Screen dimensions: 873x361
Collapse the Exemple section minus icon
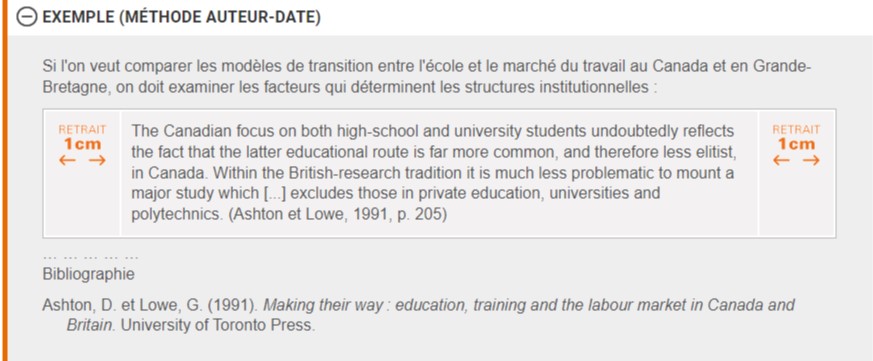click(26, 17)
